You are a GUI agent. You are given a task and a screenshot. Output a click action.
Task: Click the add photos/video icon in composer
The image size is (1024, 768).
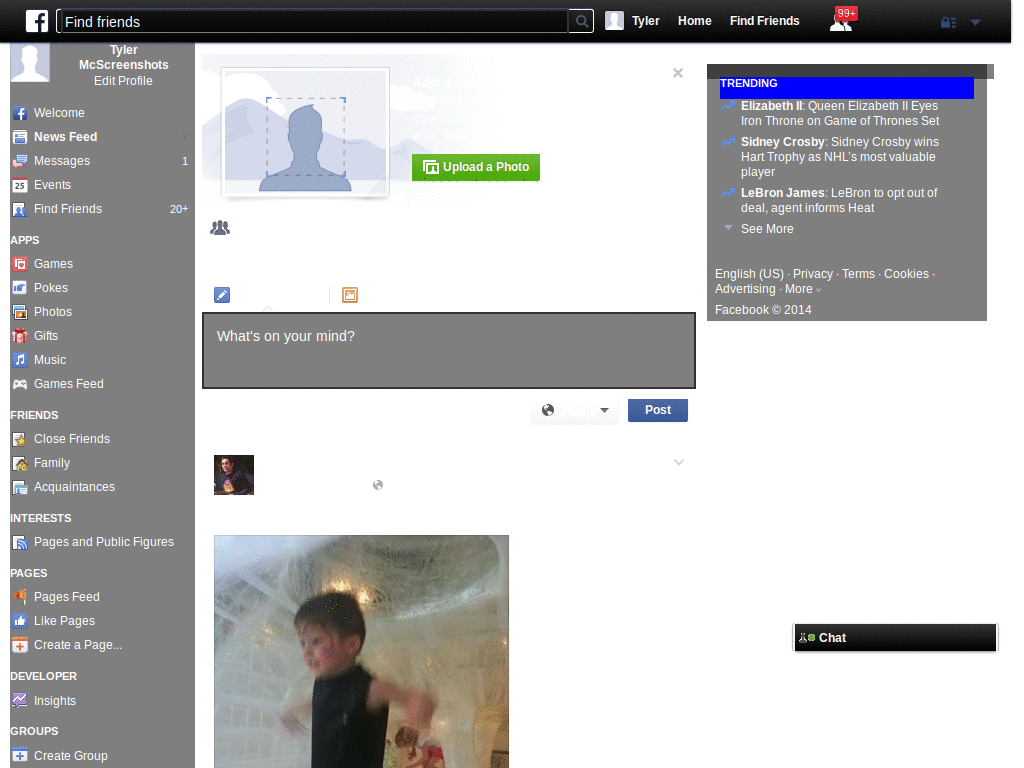click(x=350, y=295)
